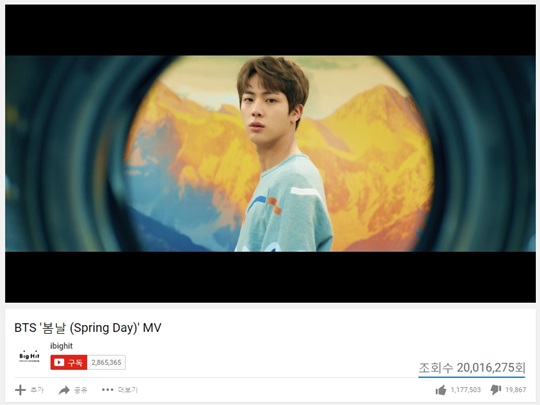Click the BTS Spring Day MV title
The image size is (540, 405).
tap(87, 328)
